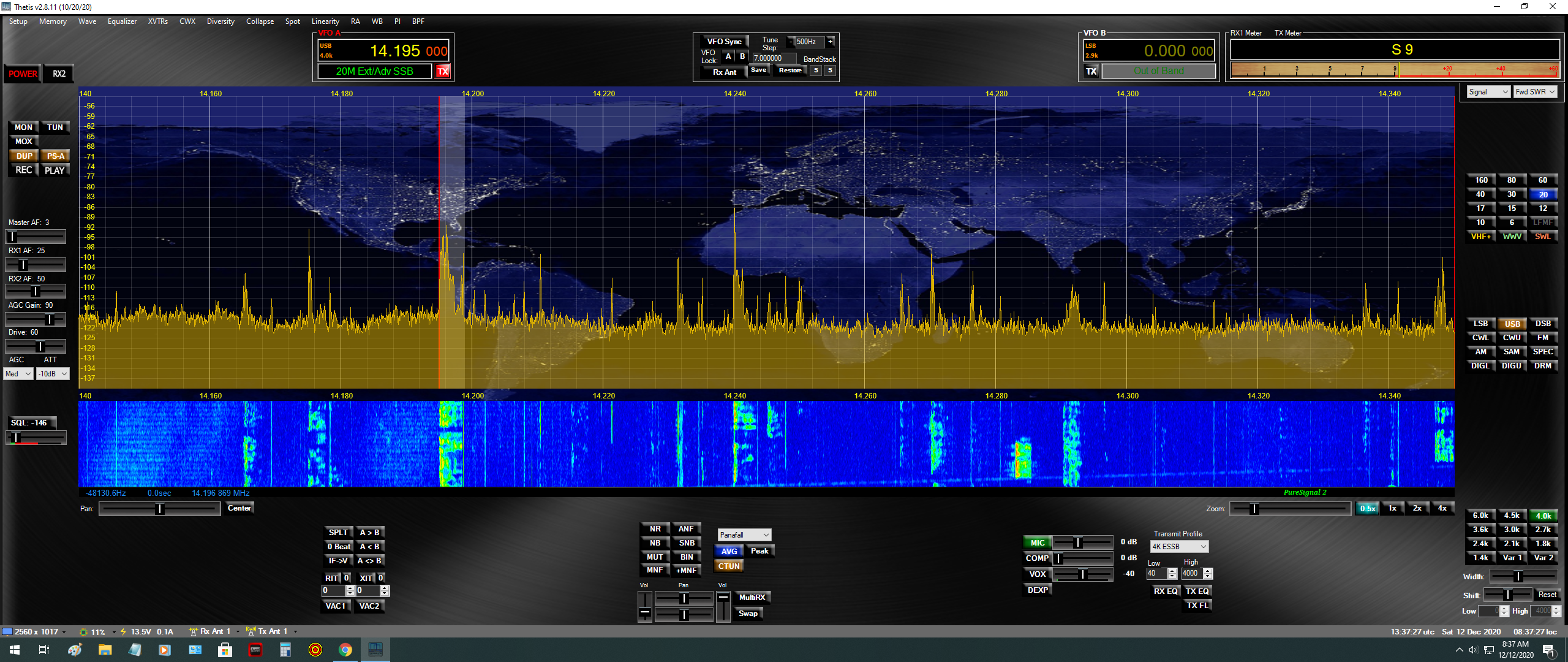
Task: Click the red TX icon under VFO A
Action: [443, 72]
